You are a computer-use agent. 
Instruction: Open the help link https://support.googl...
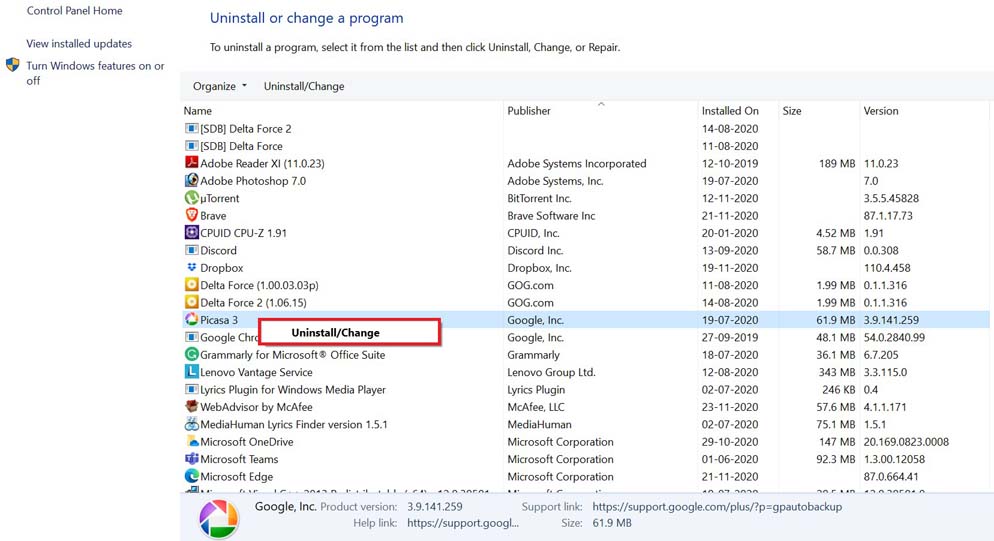pos(463,523)
